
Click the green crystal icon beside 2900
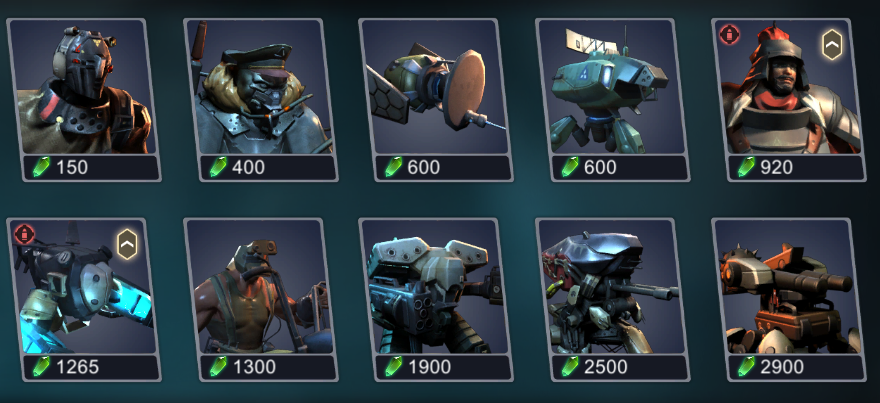(746, 367)
